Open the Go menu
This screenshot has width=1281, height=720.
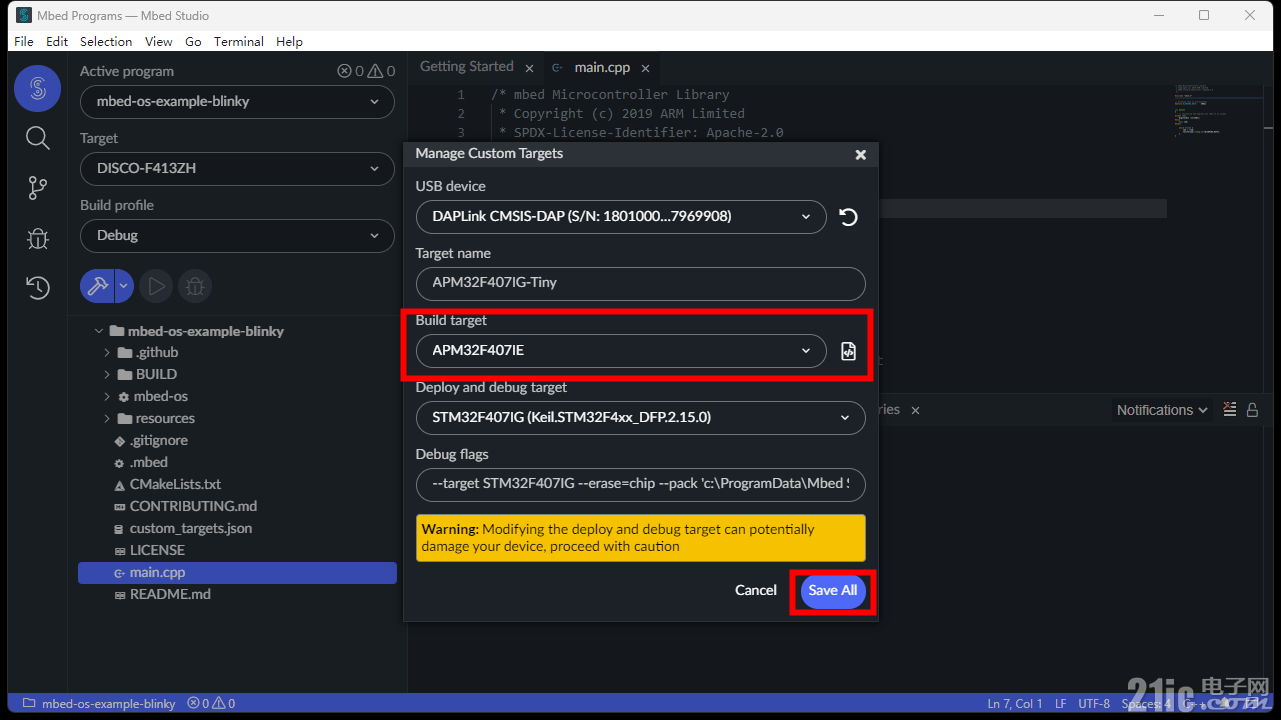click(193, 41)
